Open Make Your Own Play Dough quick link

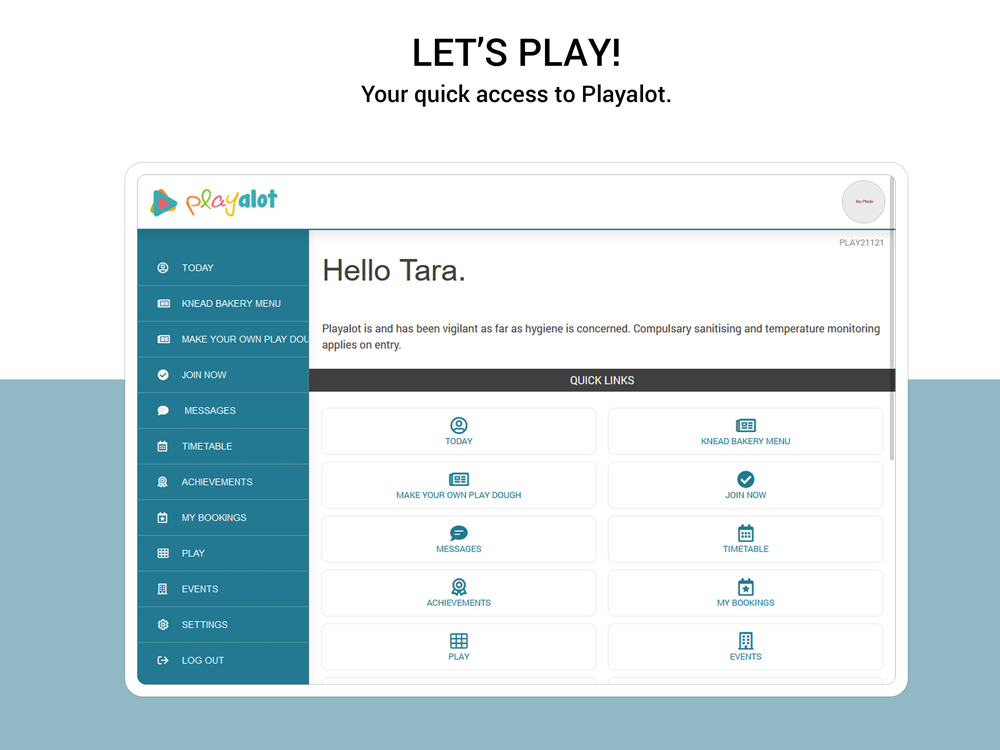tap(458, 486)
